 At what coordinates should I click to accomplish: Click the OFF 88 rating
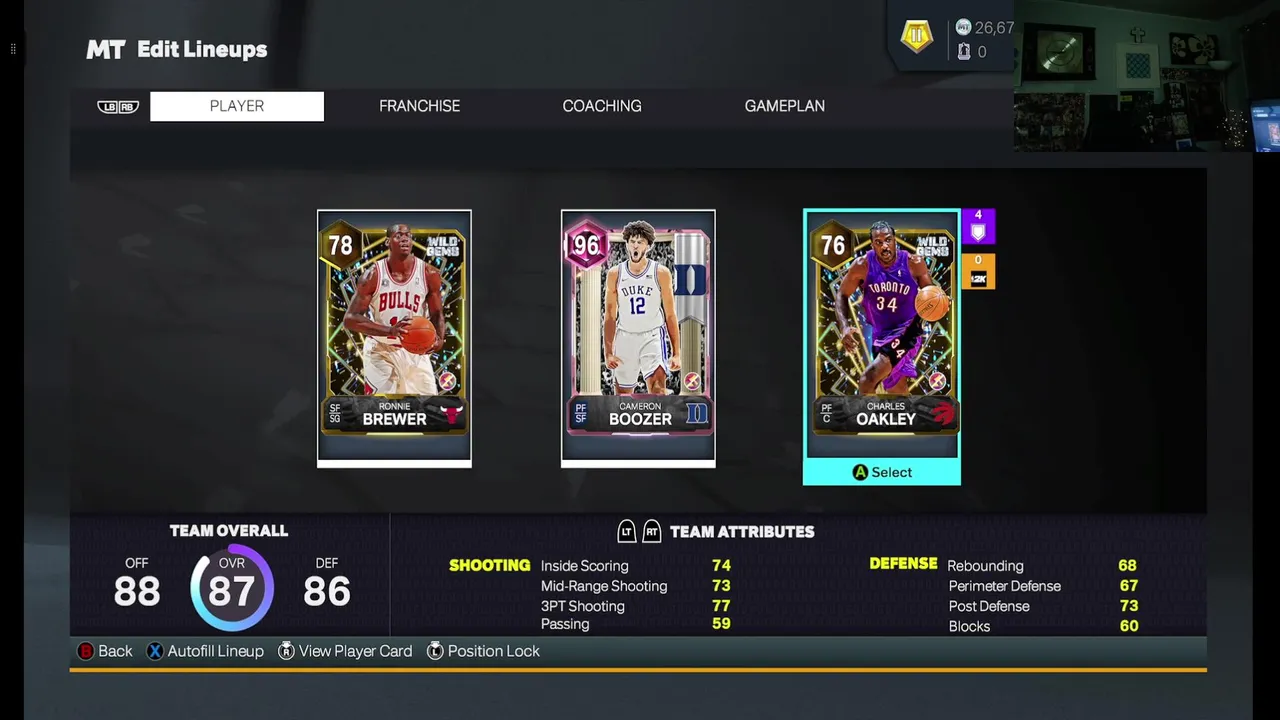point(137,584)
